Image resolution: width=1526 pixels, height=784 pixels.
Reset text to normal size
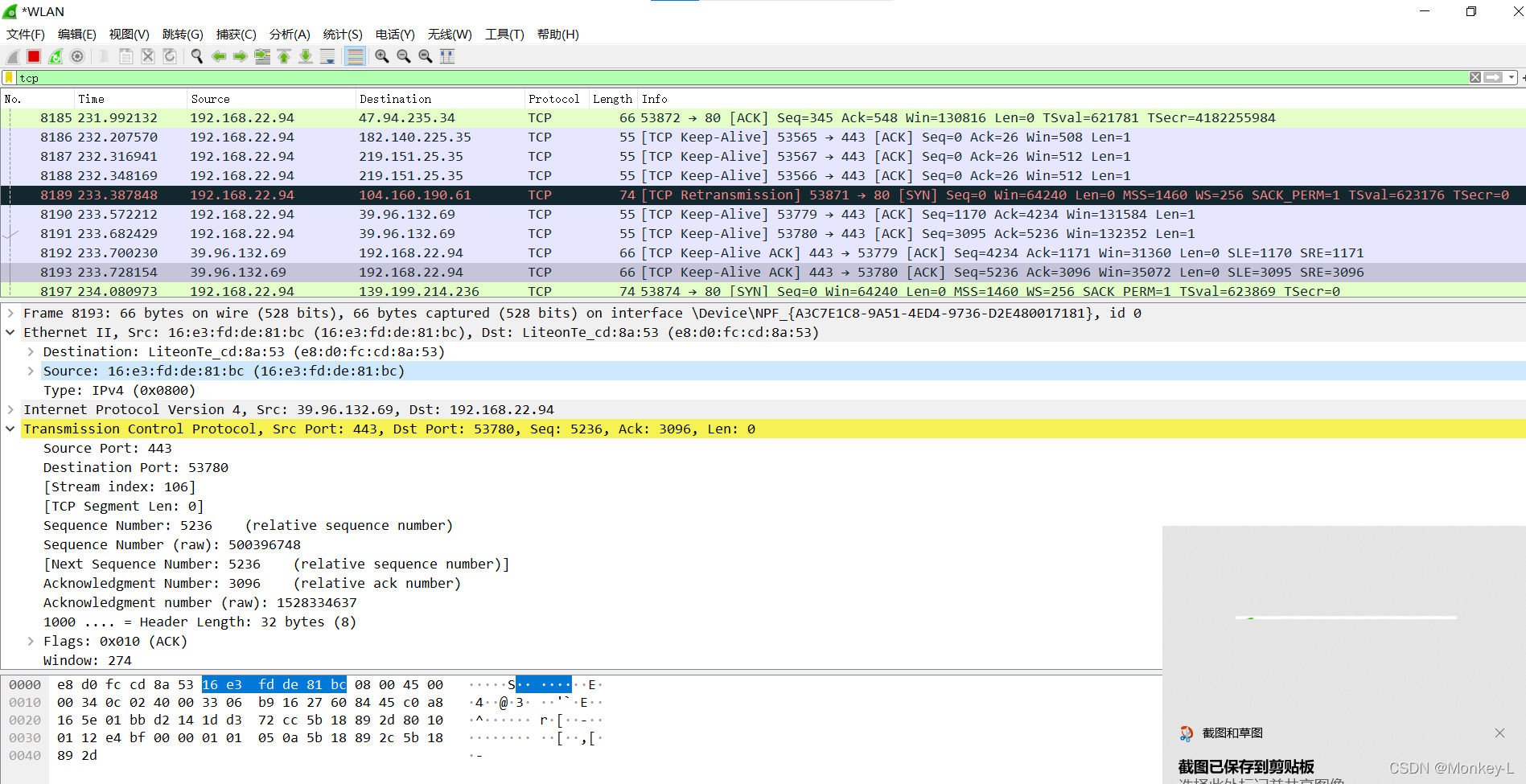[426, 56]
